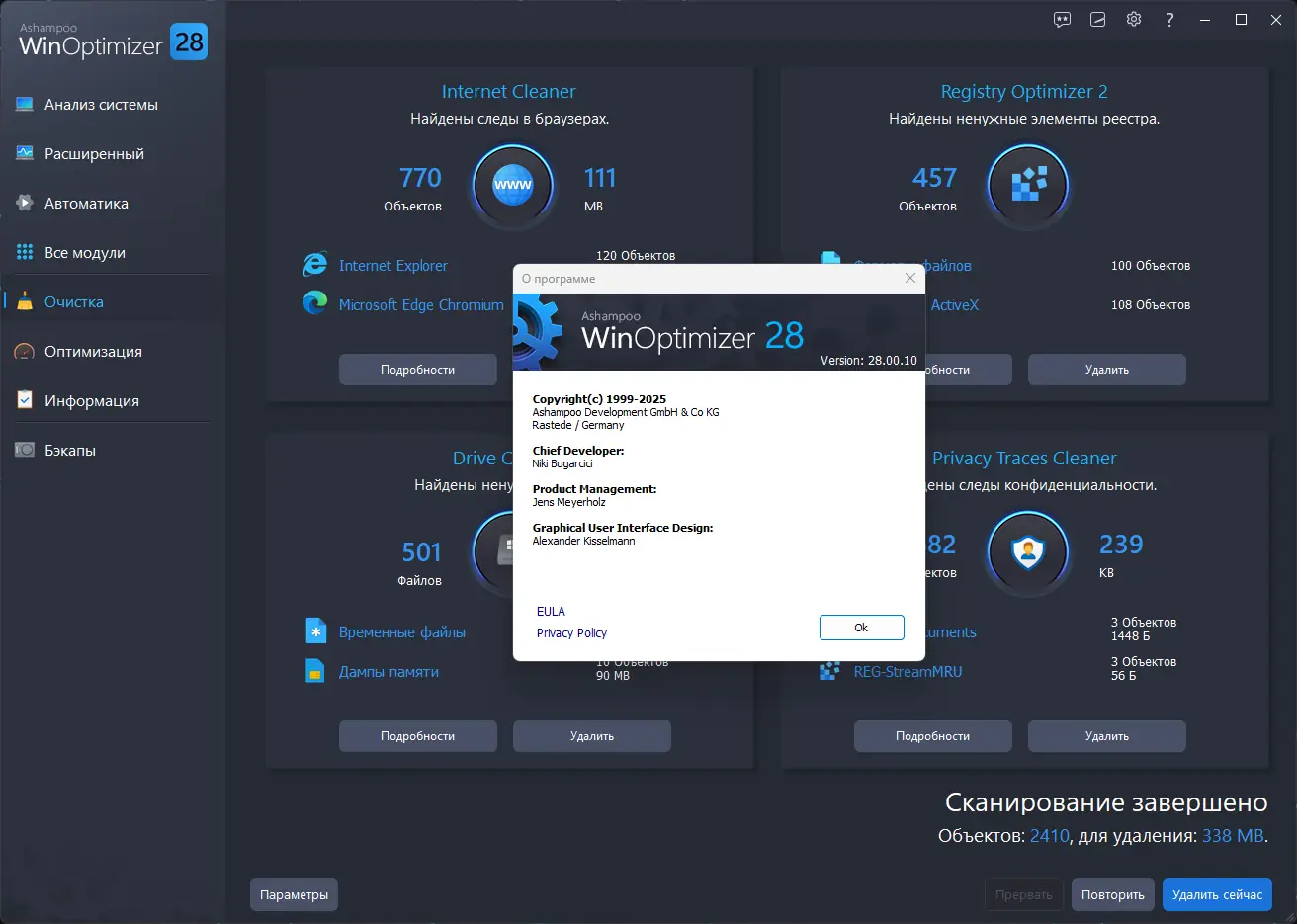Click the total count 2410
Screen dimensions: 1297x924
point(1050,836)
